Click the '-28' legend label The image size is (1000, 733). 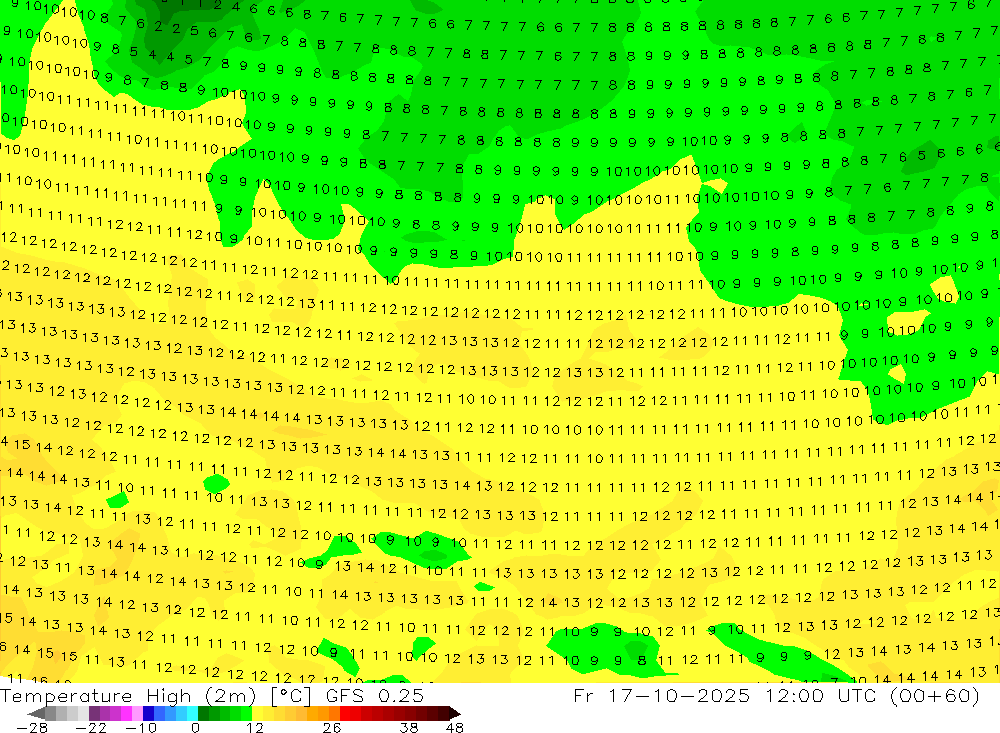31,727
